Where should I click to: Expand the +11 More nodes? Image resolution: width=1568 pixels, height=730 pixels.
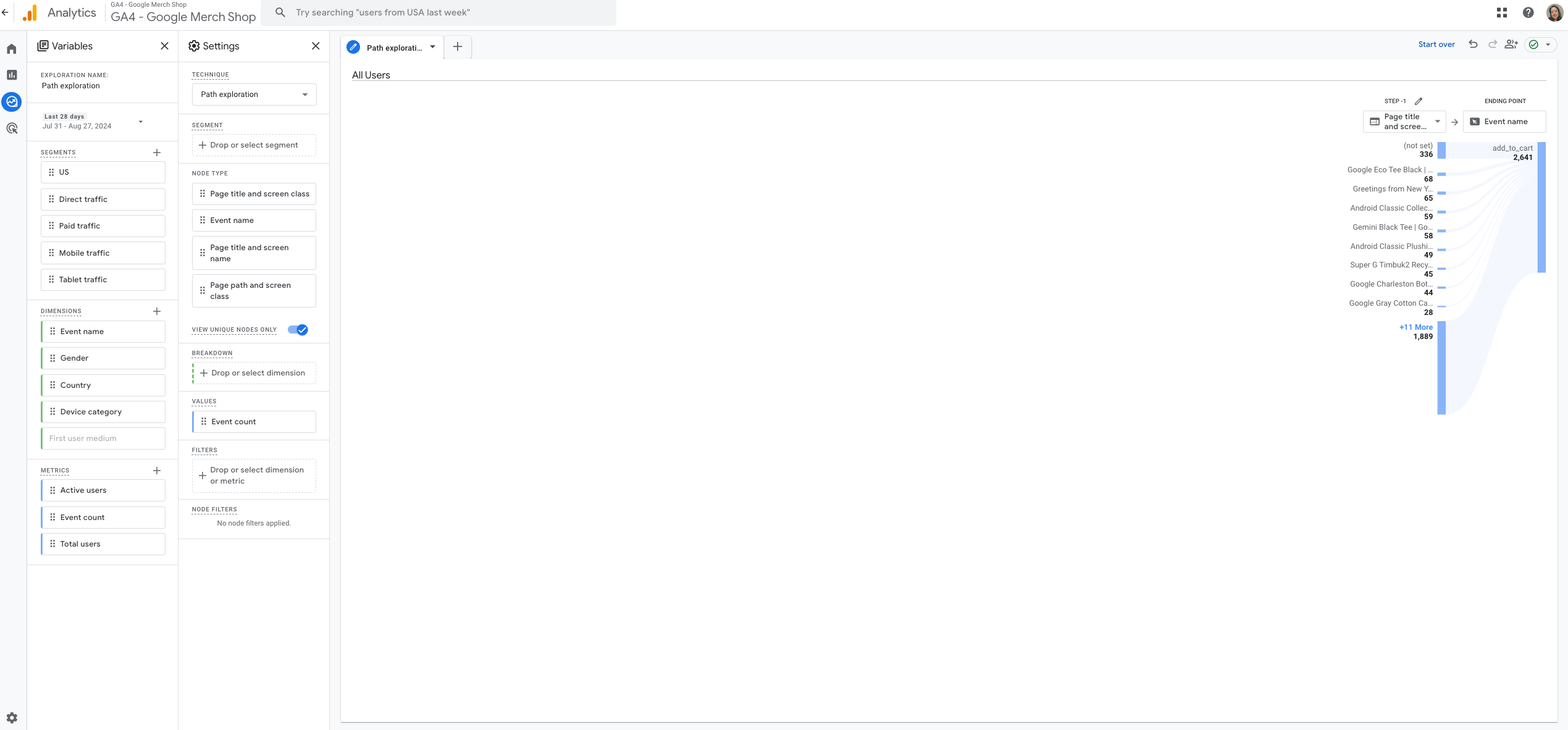(x=1415, y=327)
